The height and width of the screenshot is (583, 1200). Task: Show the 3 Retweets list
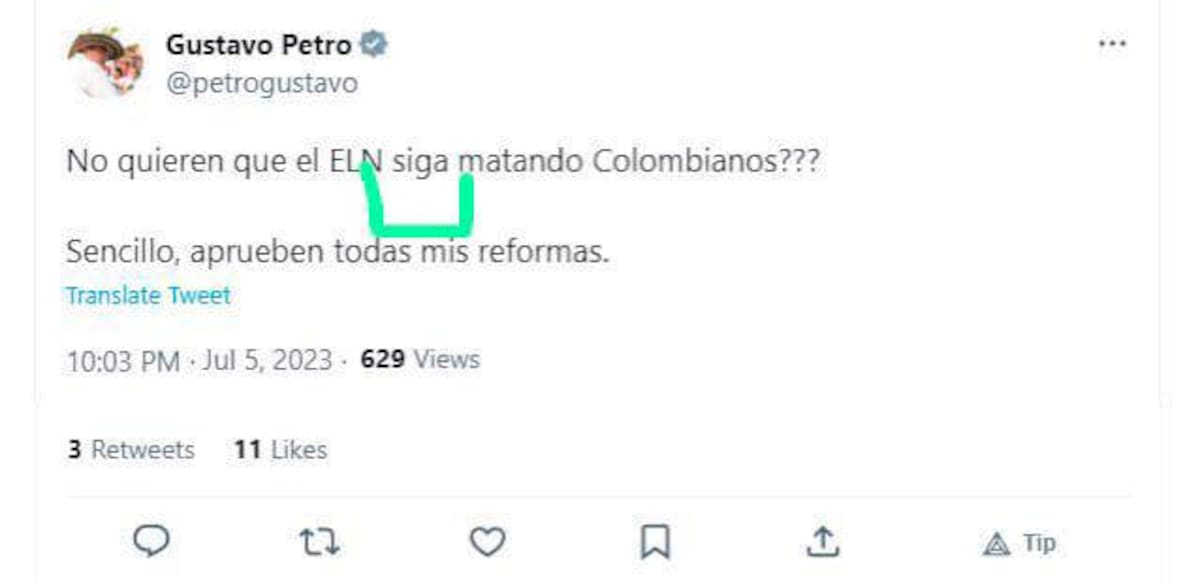tap(131, 450)
